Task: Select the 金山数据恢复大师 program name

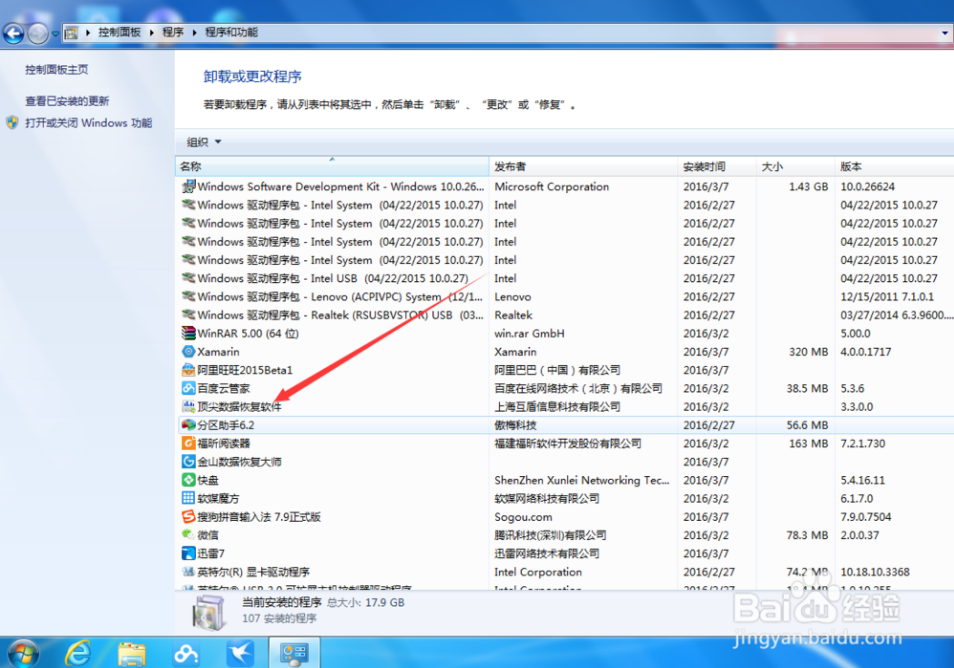Action: tap(239, 462)
